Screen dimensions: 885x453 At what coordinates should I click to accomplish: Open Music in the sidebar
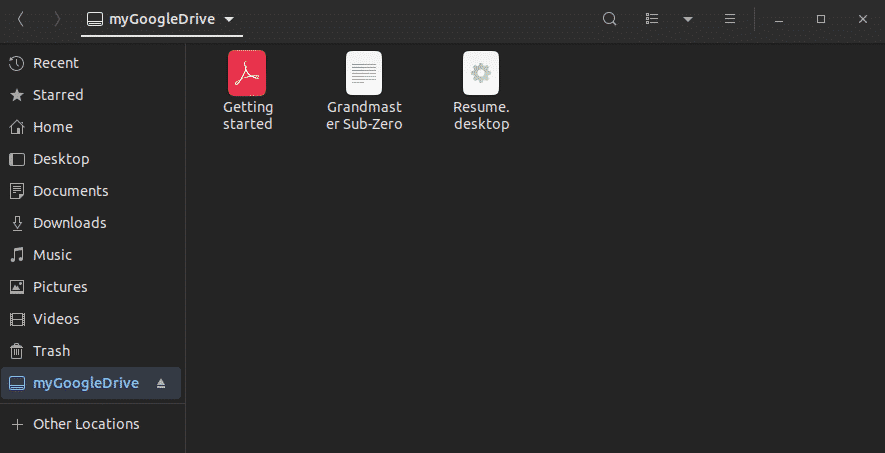coord(93,255)
